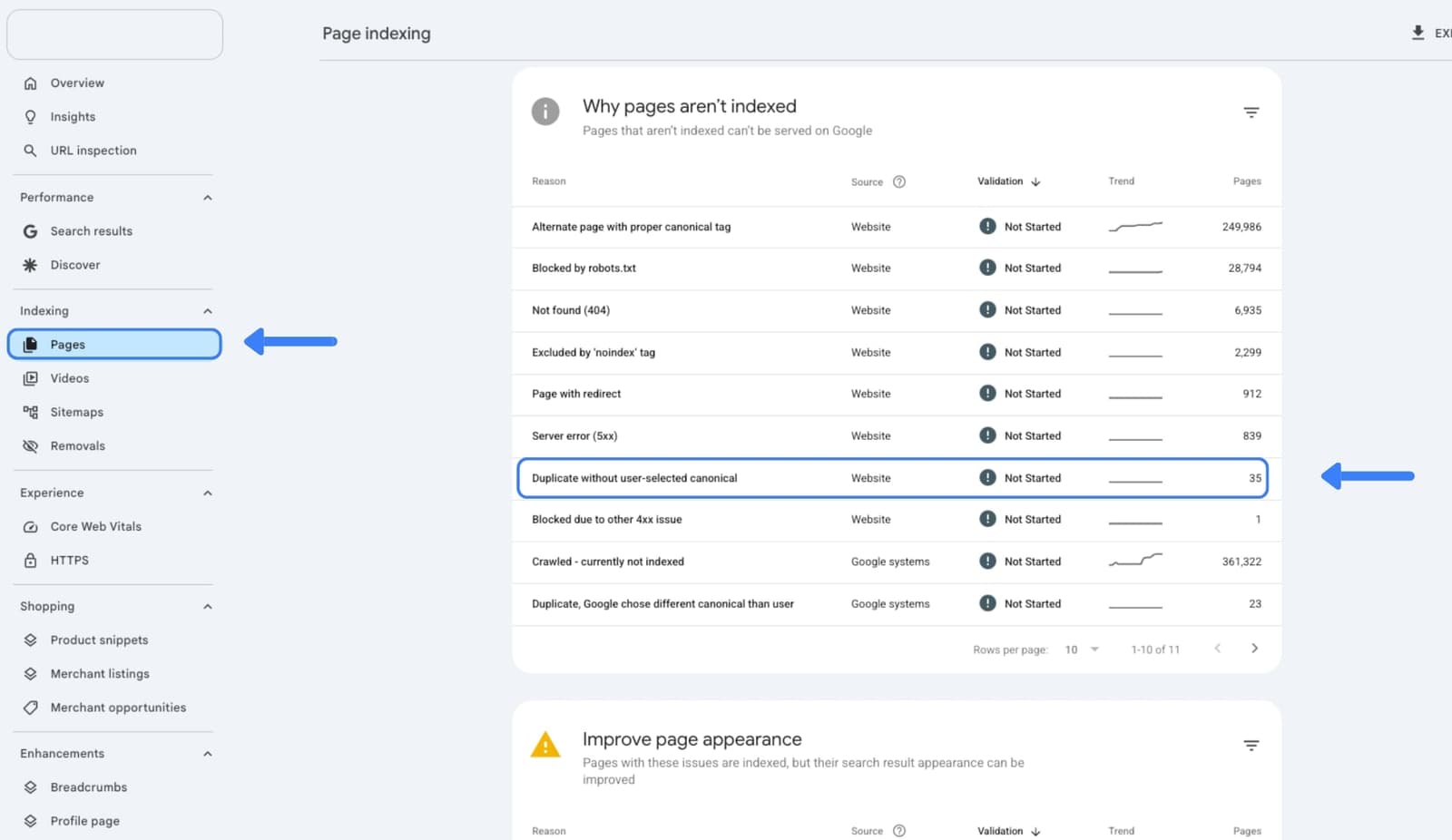Viewport: 1452px width, 840px height.
Task: Click Duplicate, Google chose different canonical than user
Action: [662, 604]
